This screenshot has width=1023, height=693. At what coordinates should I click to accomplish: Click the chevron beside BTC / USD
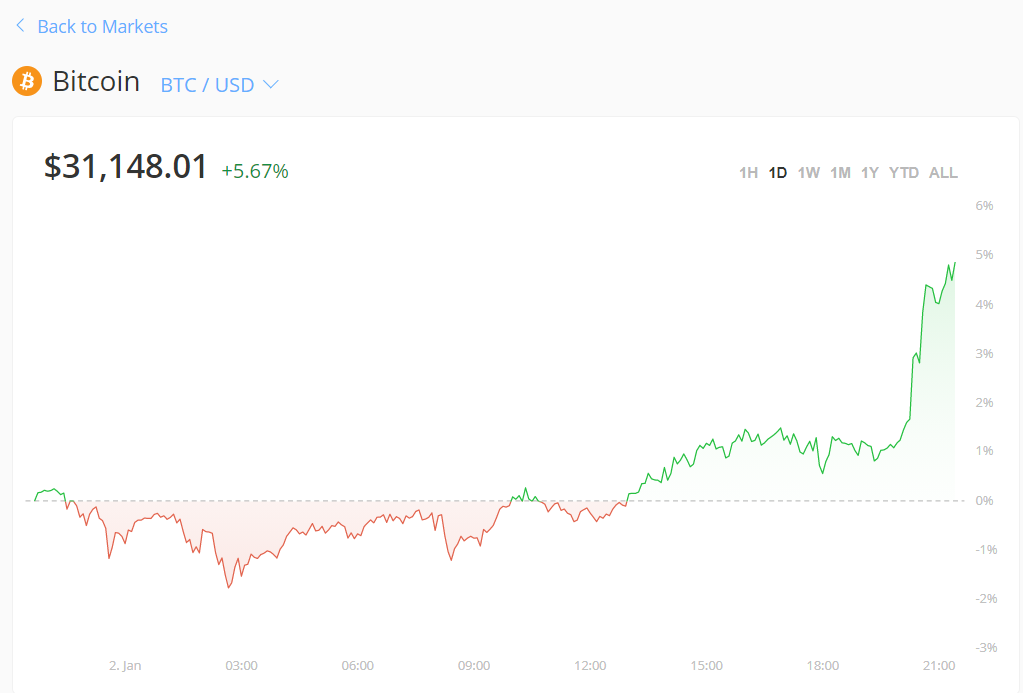270,85
